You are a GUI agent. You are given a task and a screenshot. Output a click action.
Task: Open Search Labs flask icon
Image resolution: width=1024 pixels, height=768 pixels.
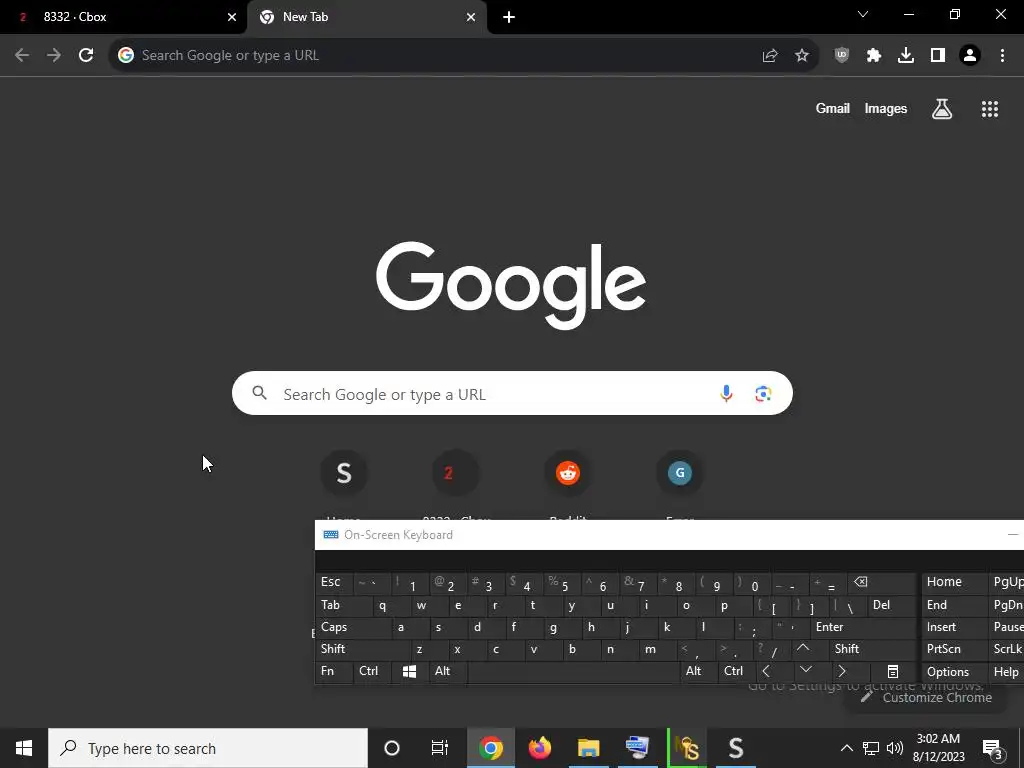coord(942,109)
